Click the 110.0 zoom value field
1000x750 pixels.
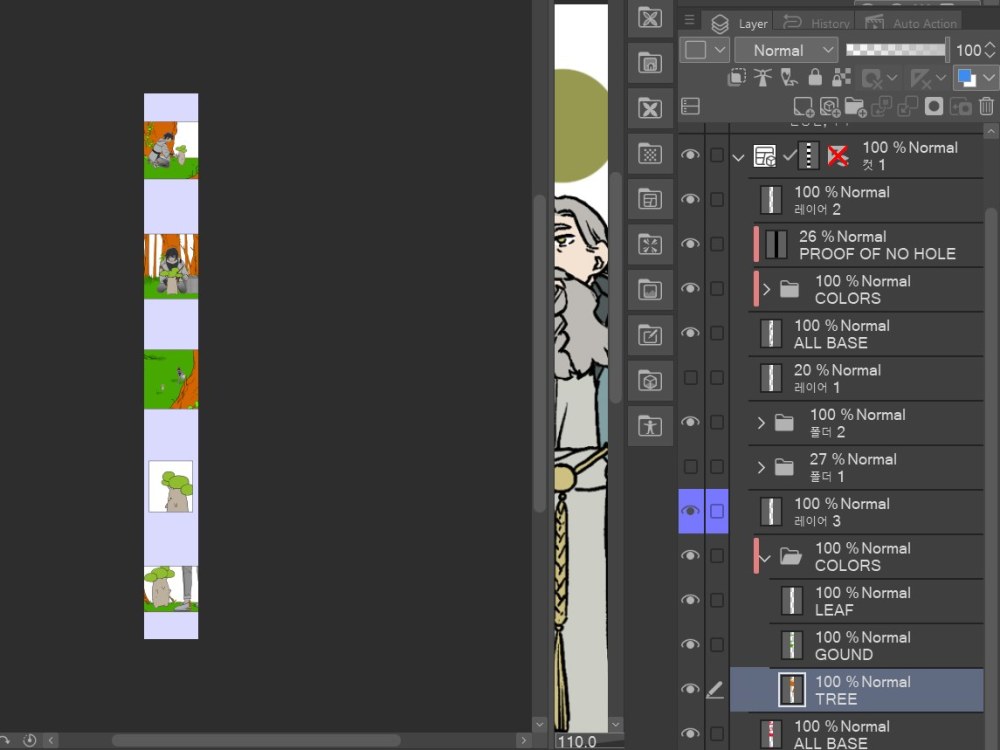tap(578, 742)
